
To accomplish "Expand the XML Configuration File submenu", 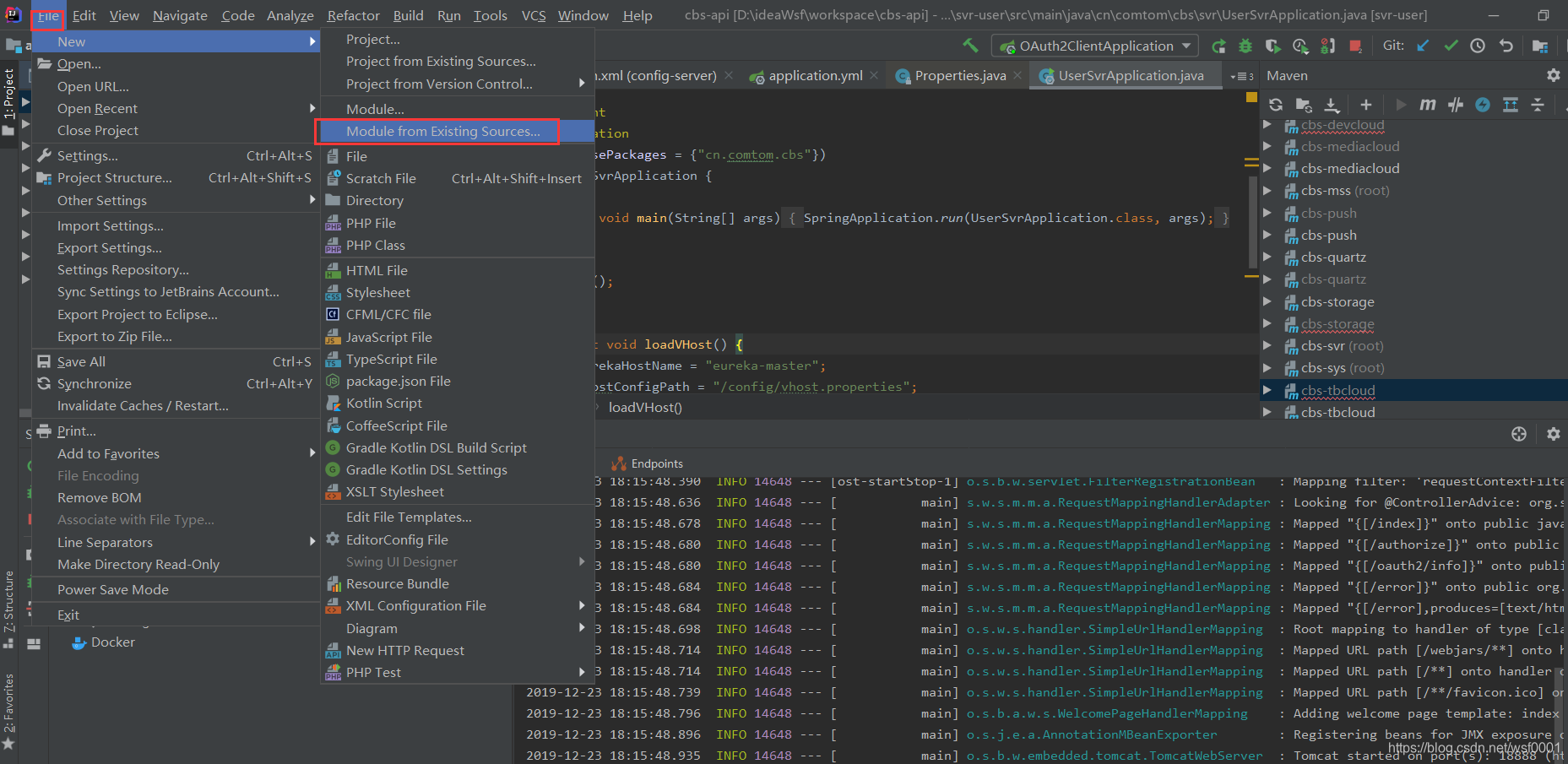I will 457,605.
